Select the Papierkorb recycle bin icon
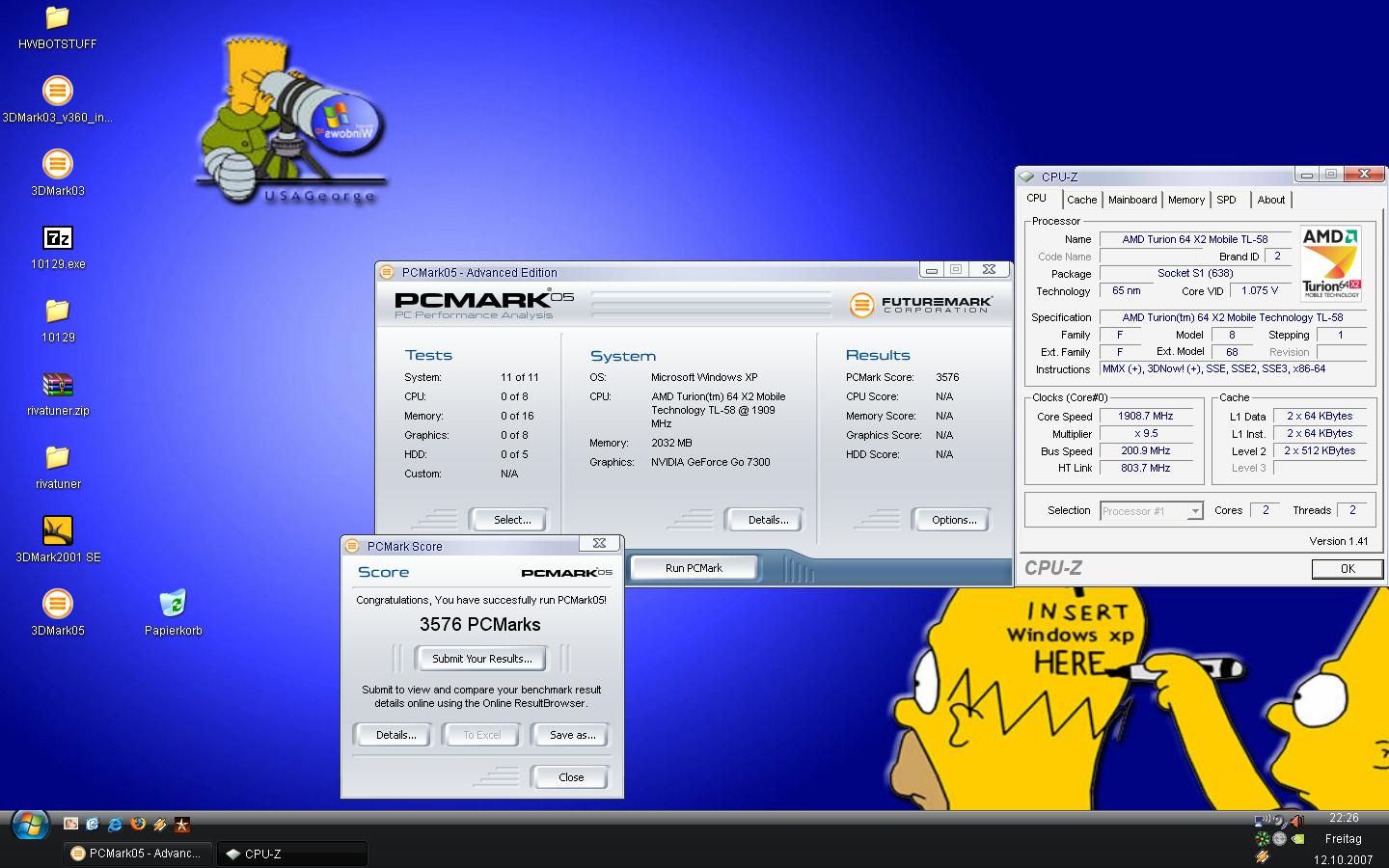This screenshot has width=1389, height=868. point(174,613)
